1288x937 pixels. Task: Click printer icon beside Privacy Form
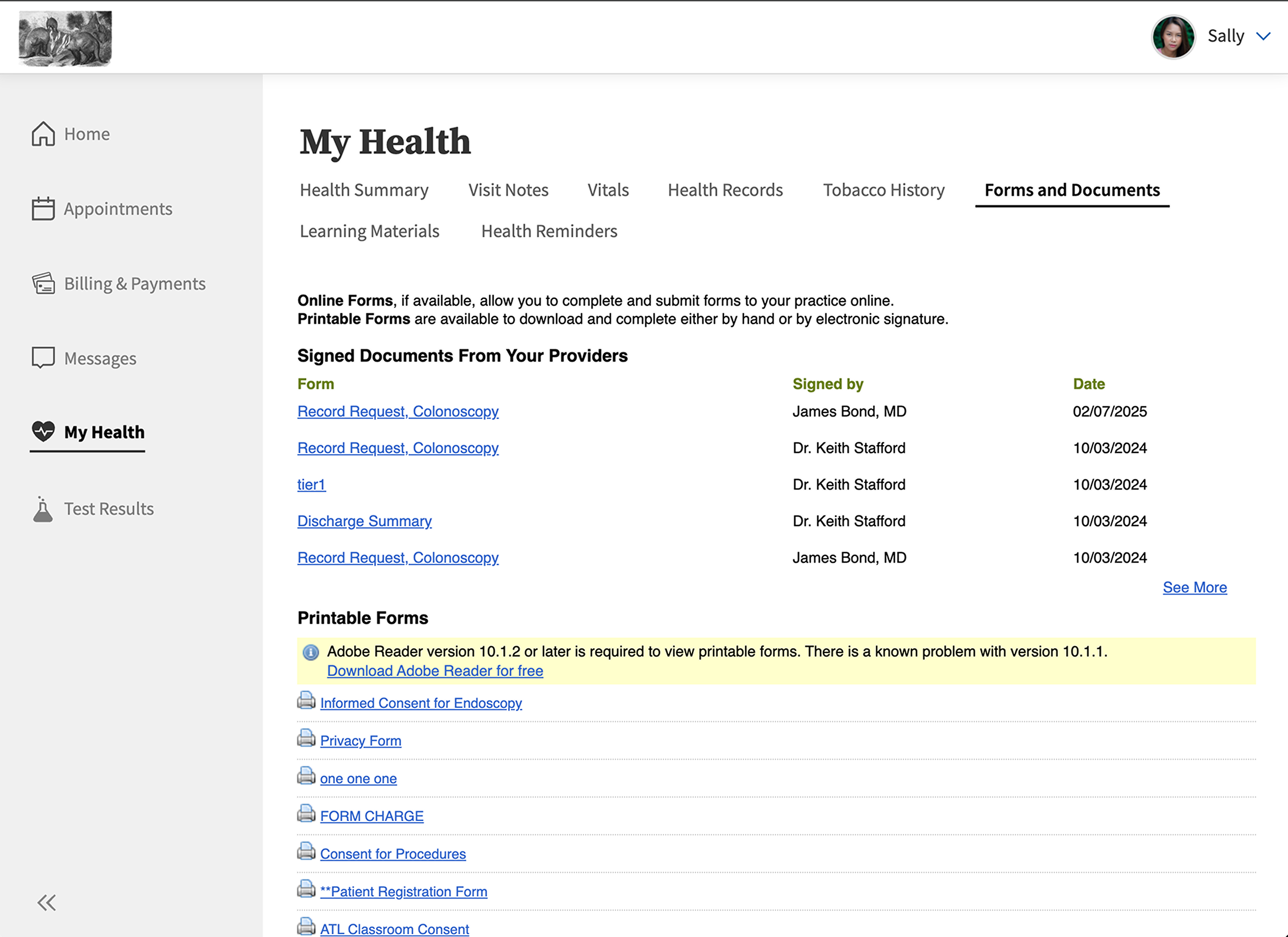pyautogui.click(x=306, y=739)
